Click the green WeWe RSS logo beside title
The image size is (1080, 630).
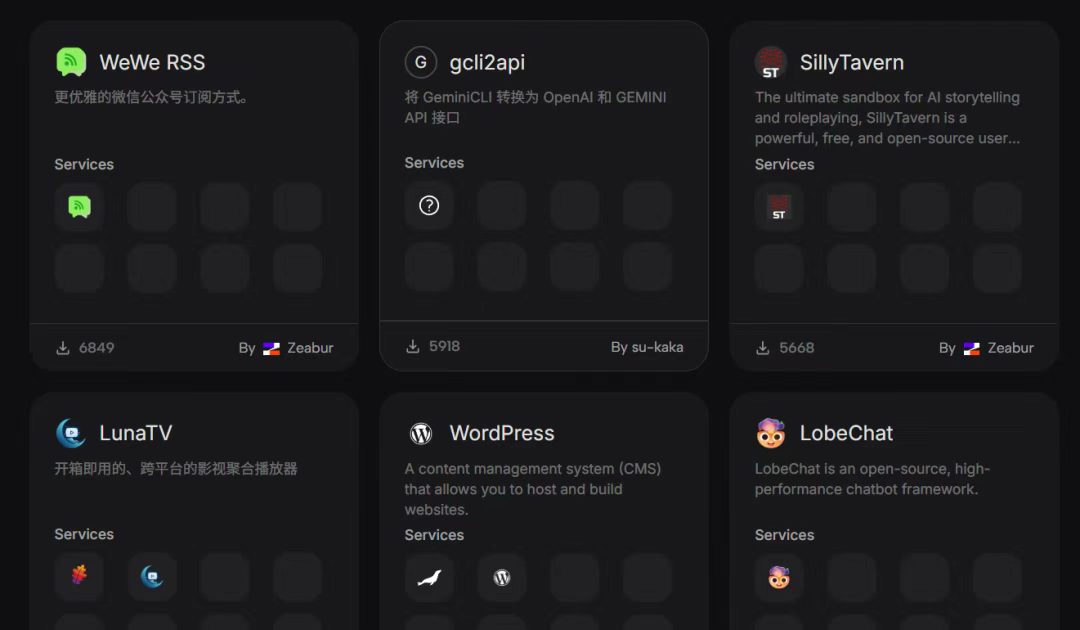(x=71, y=62)
